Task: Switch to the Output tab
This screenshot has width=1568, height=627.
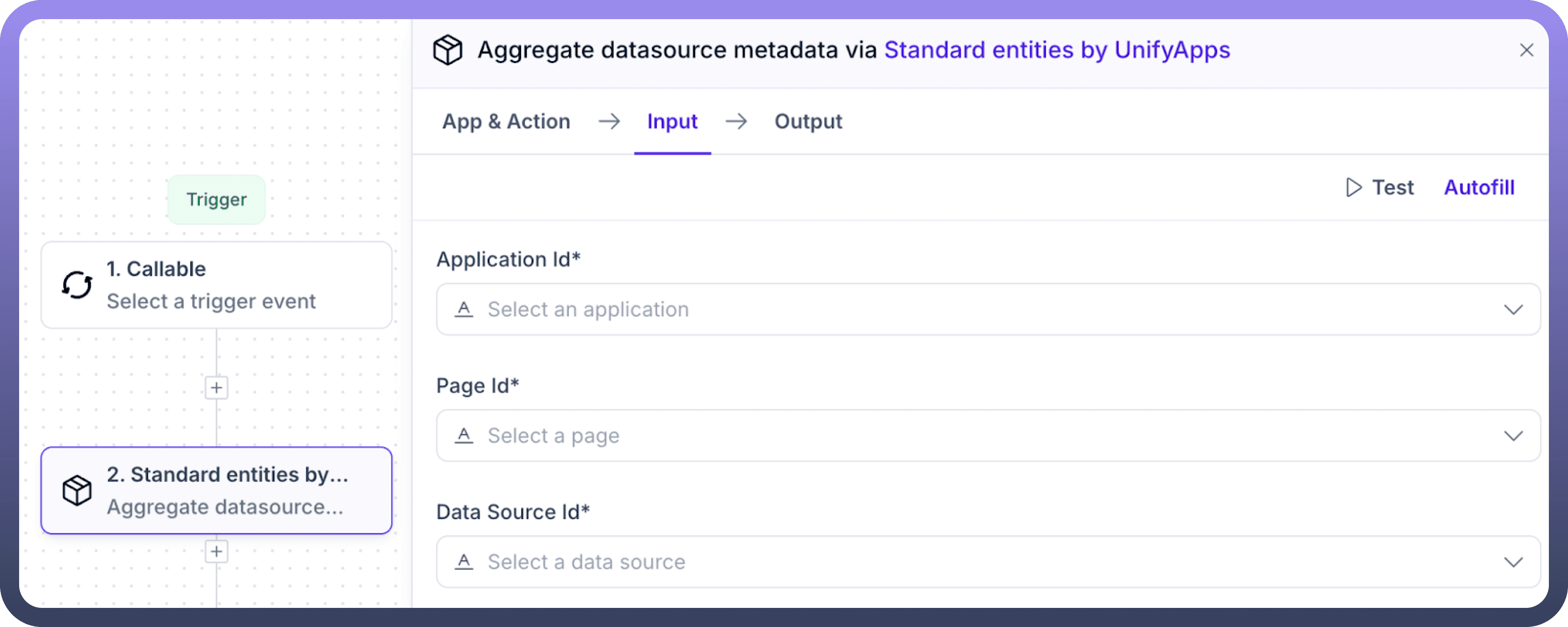Action: pos(808,122)
